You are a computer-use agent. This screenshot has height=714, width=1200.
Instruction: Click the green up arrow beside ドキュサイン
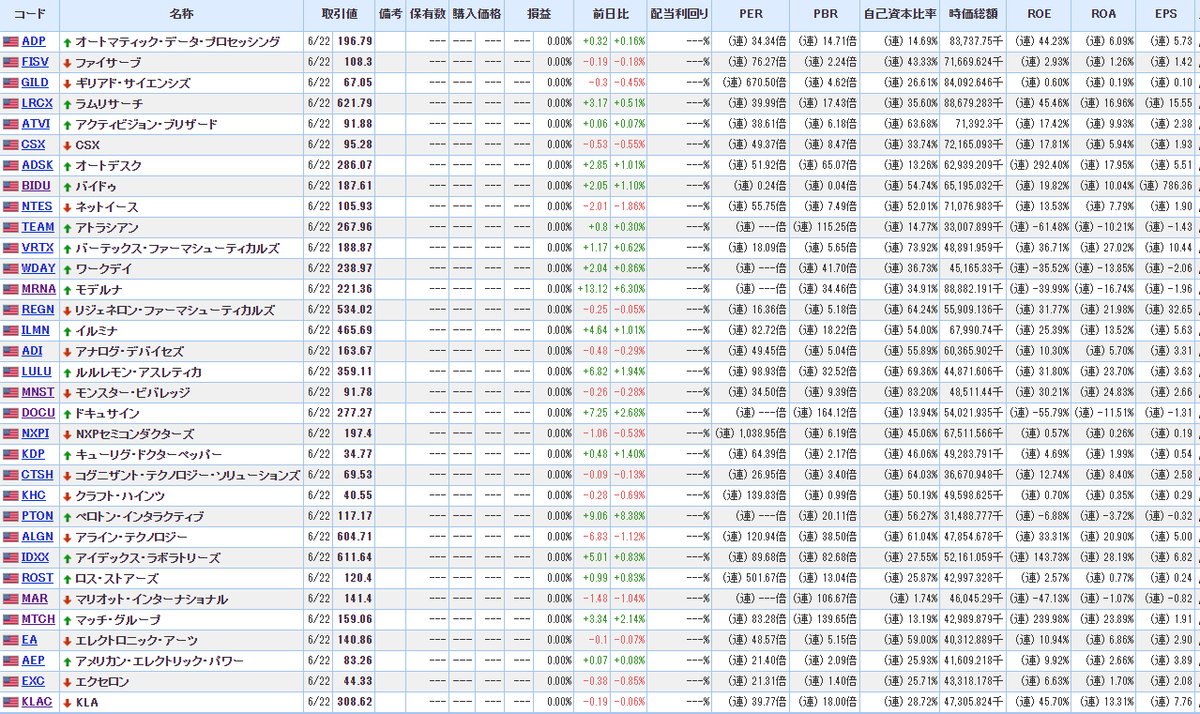[67, 414]
